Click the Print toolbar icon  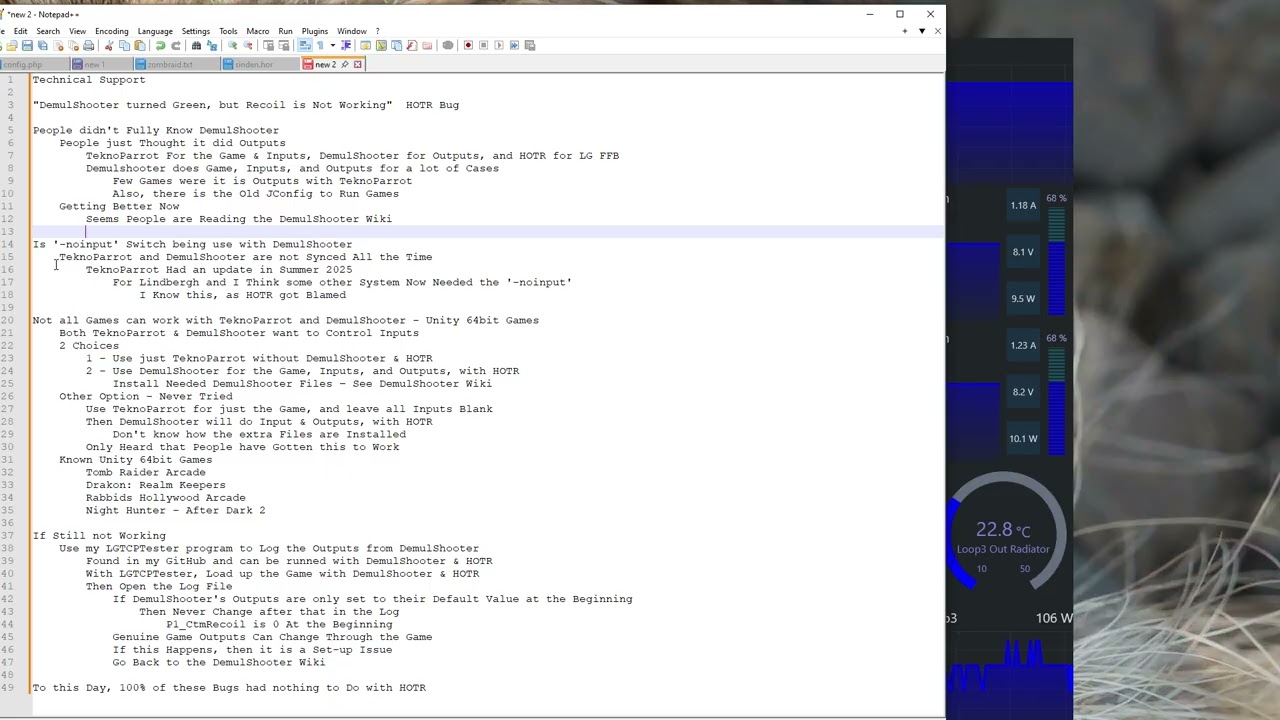tap(89, 45)
